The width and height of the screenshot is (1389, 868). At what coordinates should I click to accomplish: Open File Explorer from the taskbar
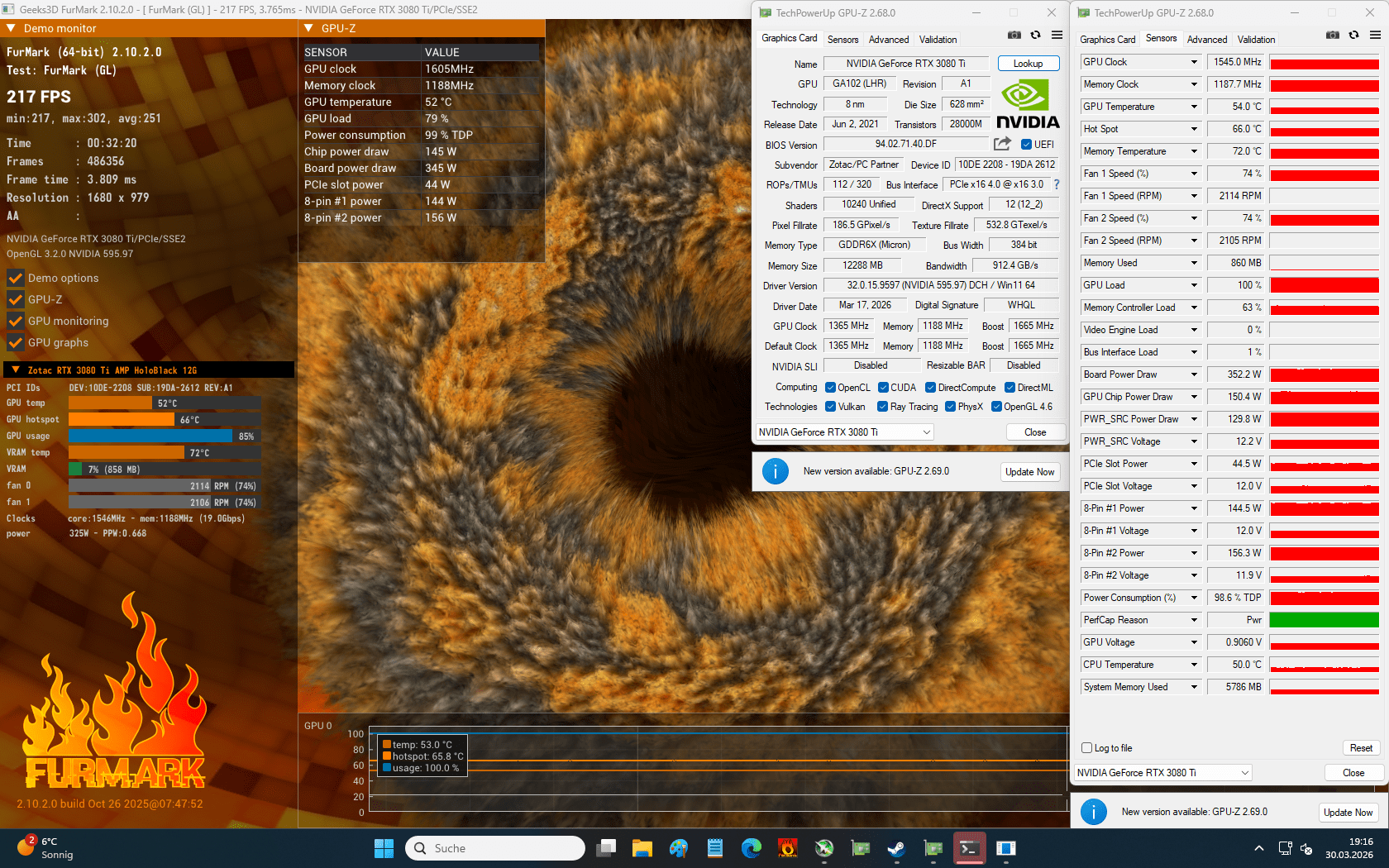point(642,848)
